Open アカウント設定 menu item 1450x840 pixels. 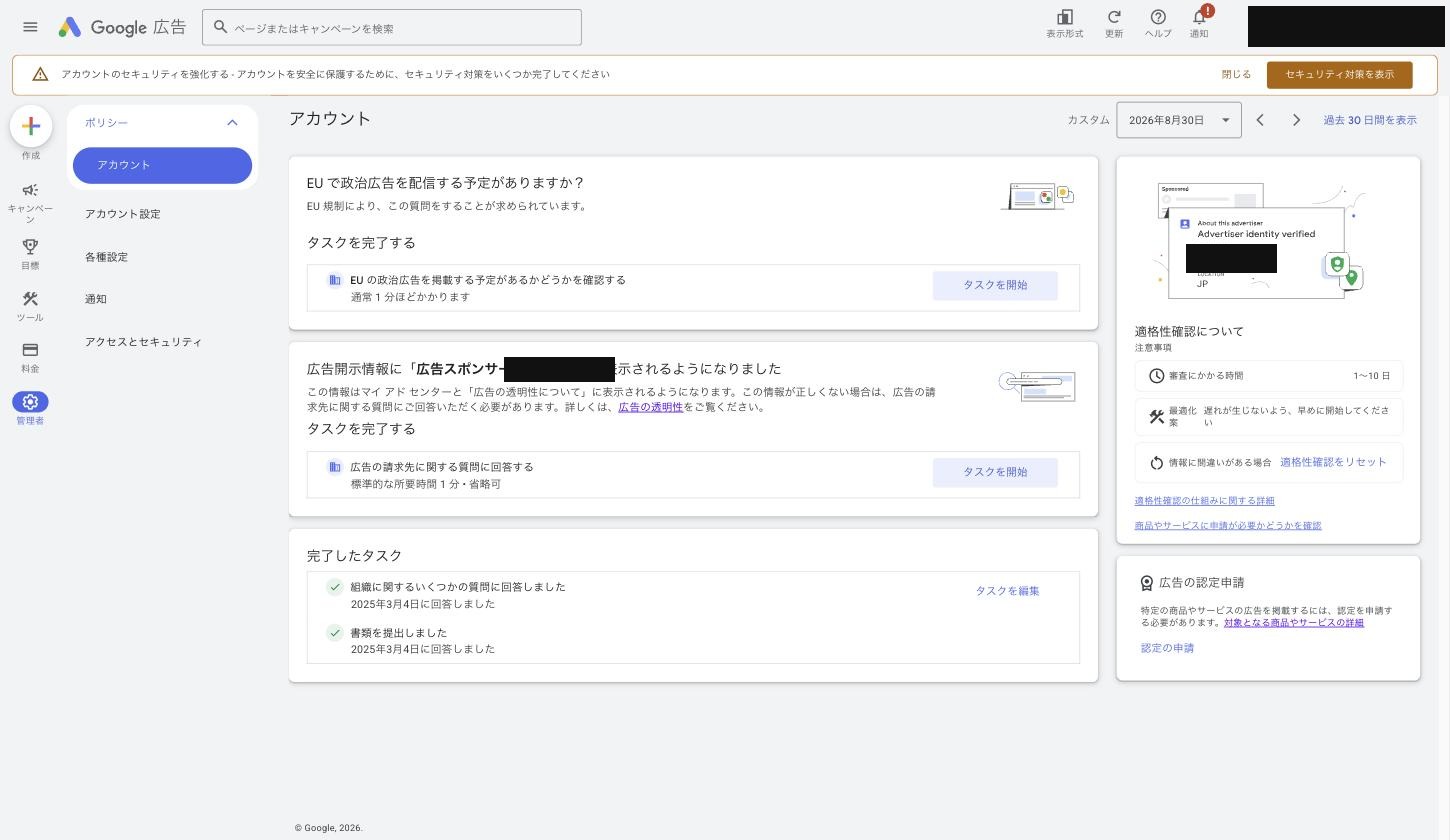point(123,214)
